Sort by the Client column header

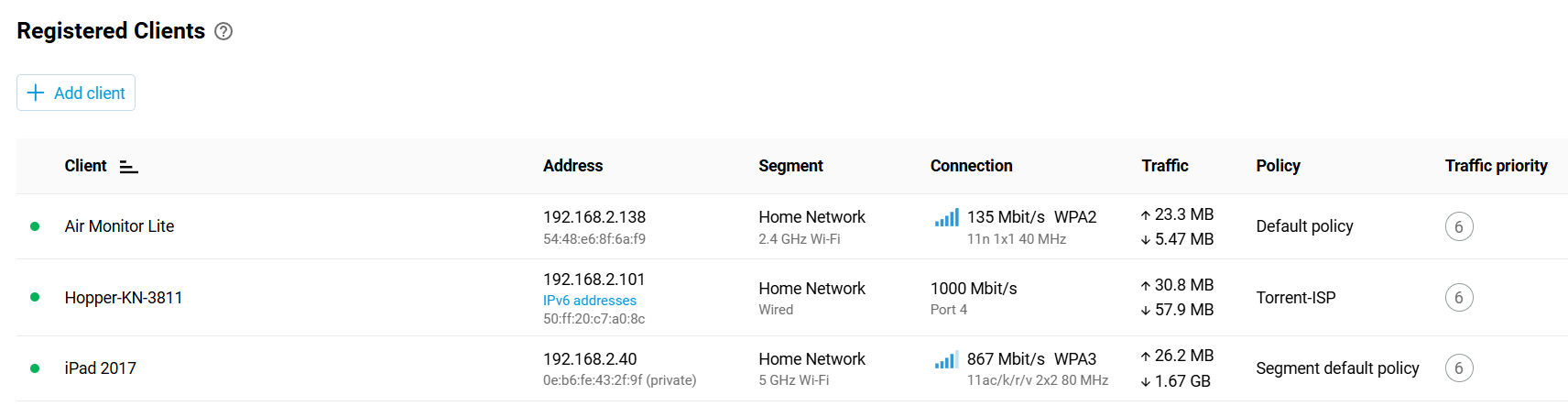[85, 166]
